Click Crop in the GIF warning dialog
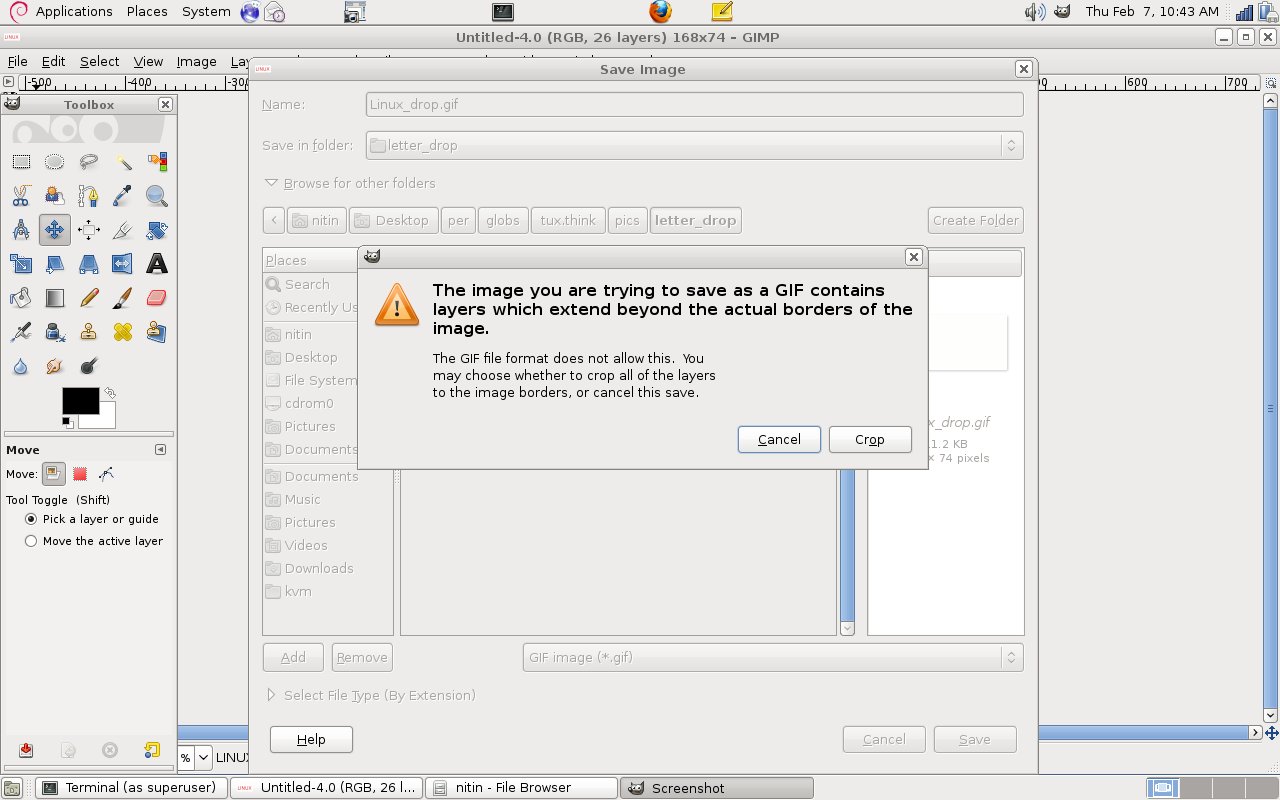Viewport: 1280px width, 800px height. pyautogui.click(x=870, y=439)
